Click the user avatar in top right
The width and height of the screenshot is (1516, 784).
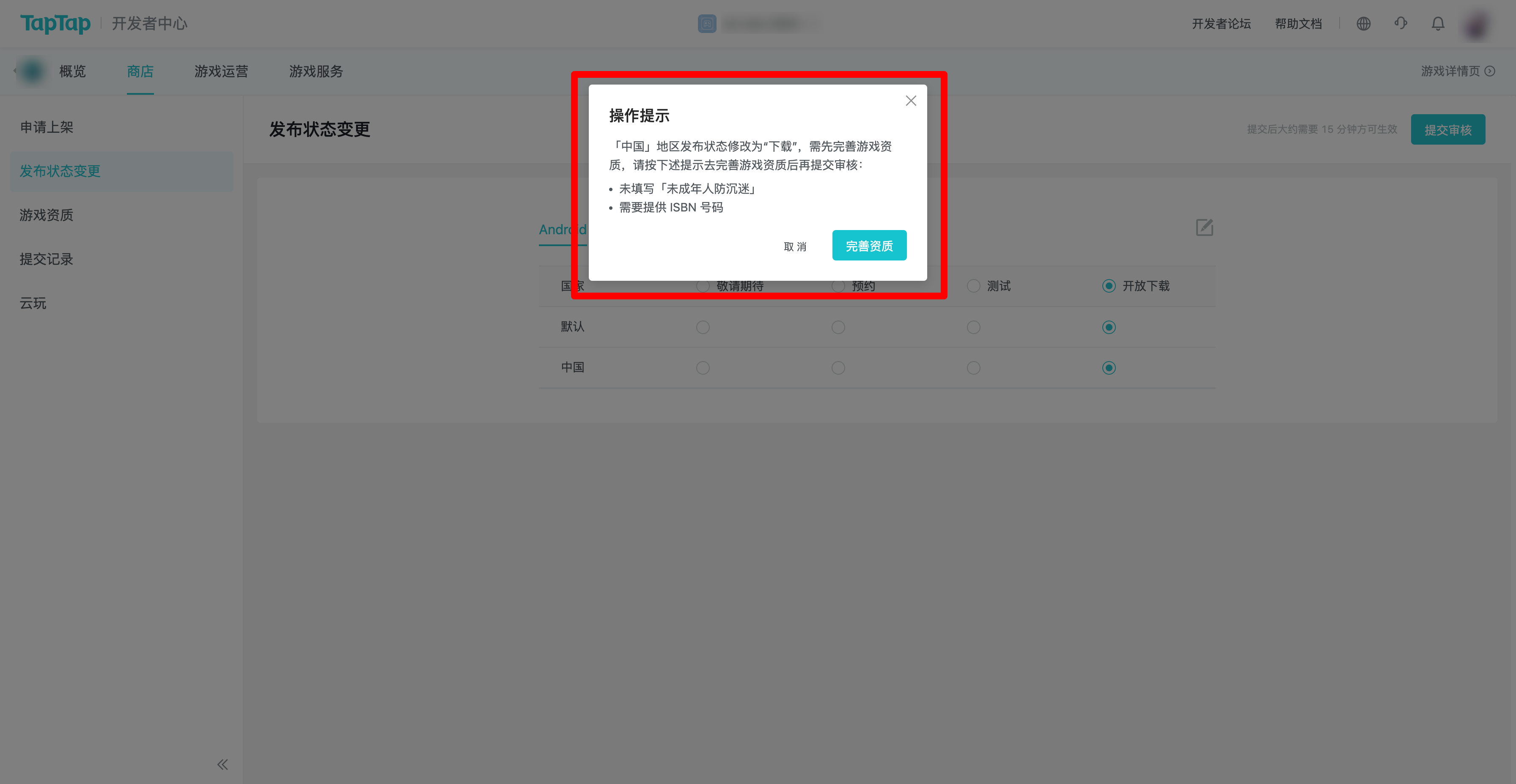point(1477,25)
